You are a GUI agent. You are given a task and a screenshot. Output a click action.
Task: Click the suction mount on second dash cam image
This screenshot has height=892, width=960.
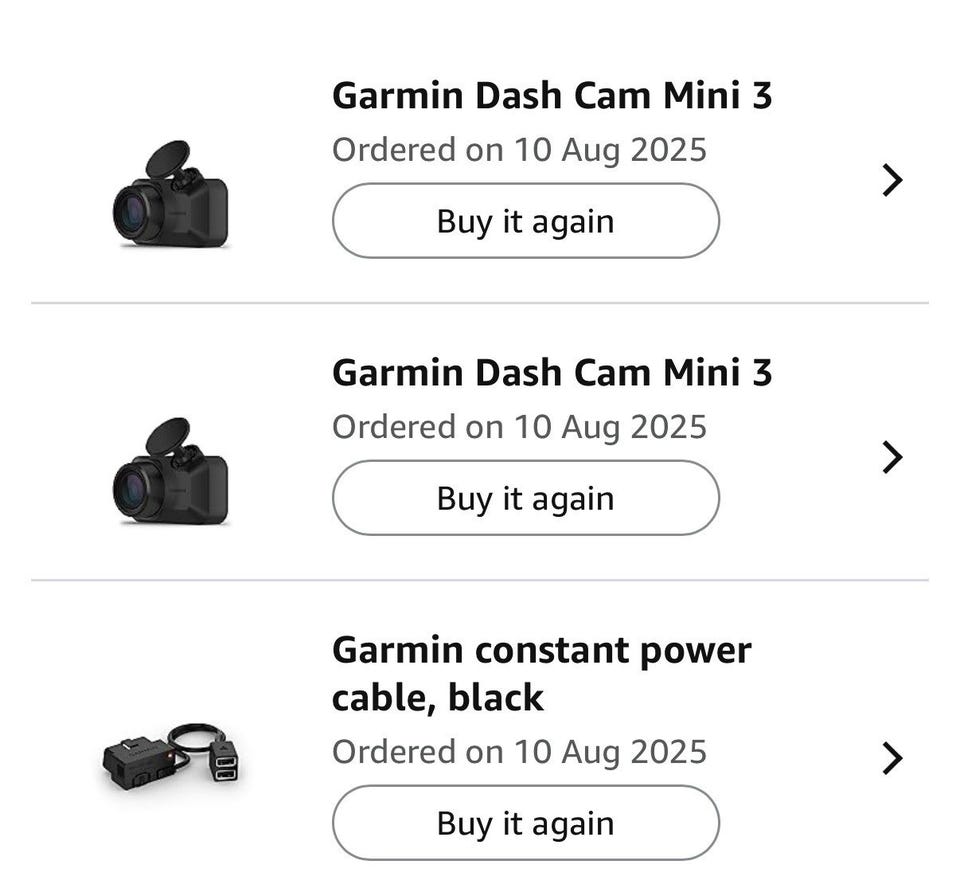[x=166, y=437]
